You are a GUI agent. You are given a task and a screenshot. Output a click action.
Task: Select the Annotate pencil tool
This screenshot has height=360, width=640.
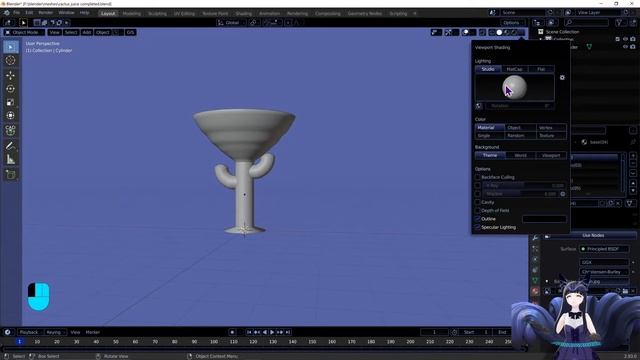coord(11,146)
